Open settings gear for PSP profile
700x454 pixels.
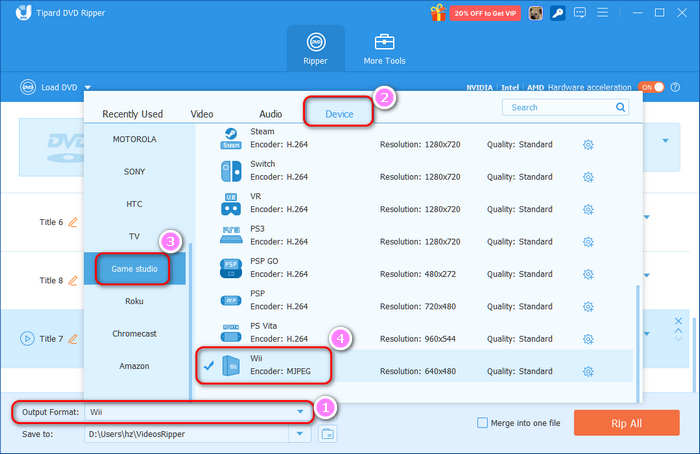pos(588,307)
